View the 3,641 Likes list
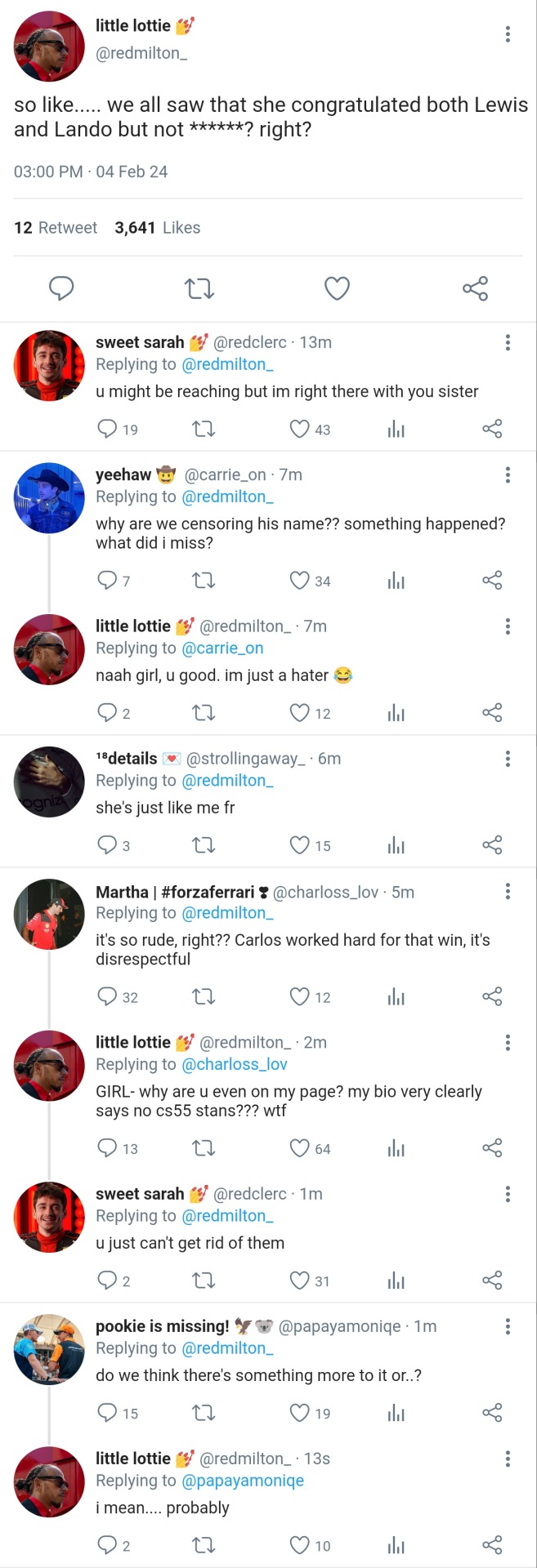537x1568 pixels. [x=158, y=228]
